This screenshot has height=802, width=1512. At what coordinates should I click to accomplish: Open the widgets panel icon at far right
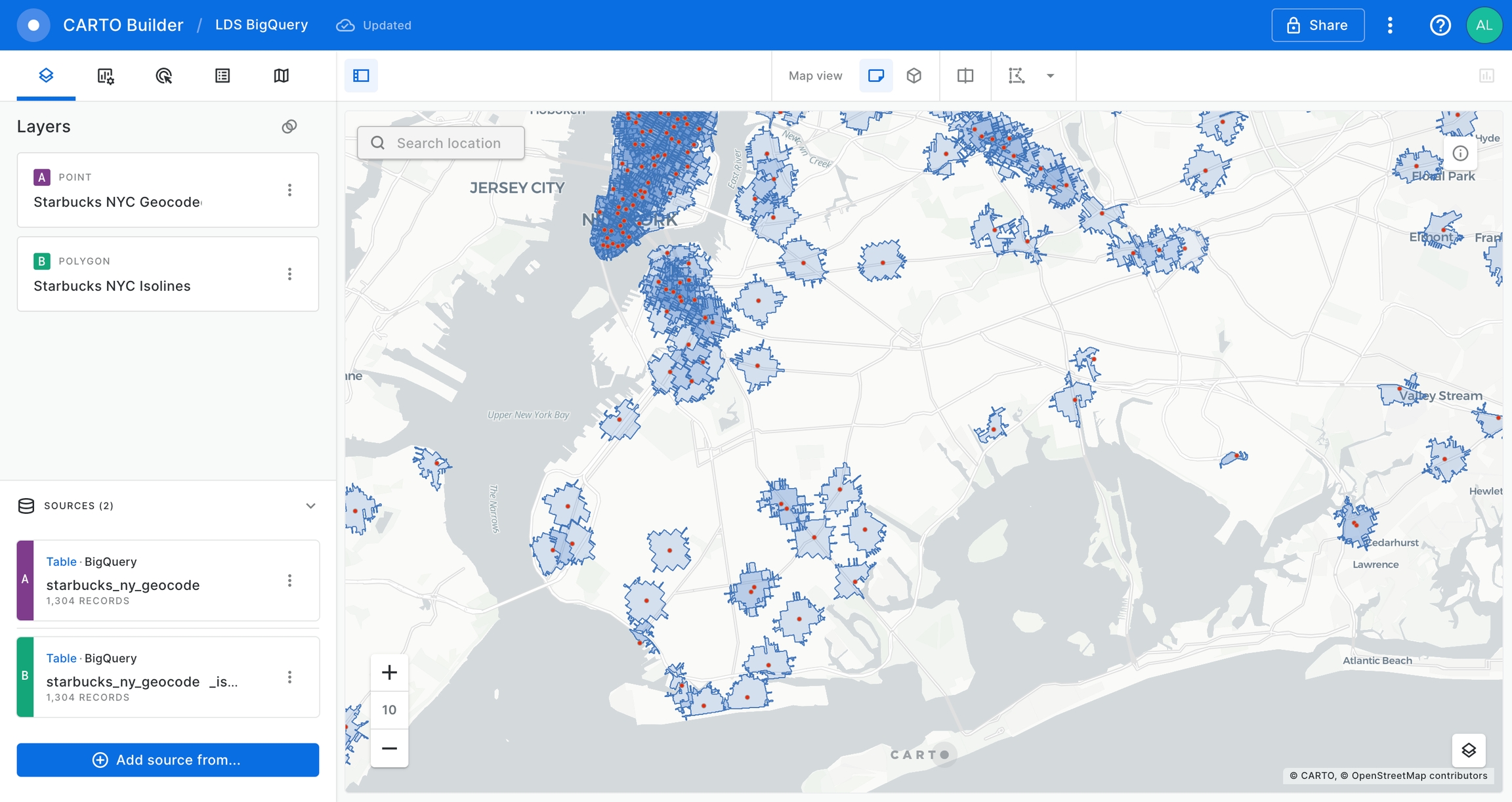point(1486,75)
